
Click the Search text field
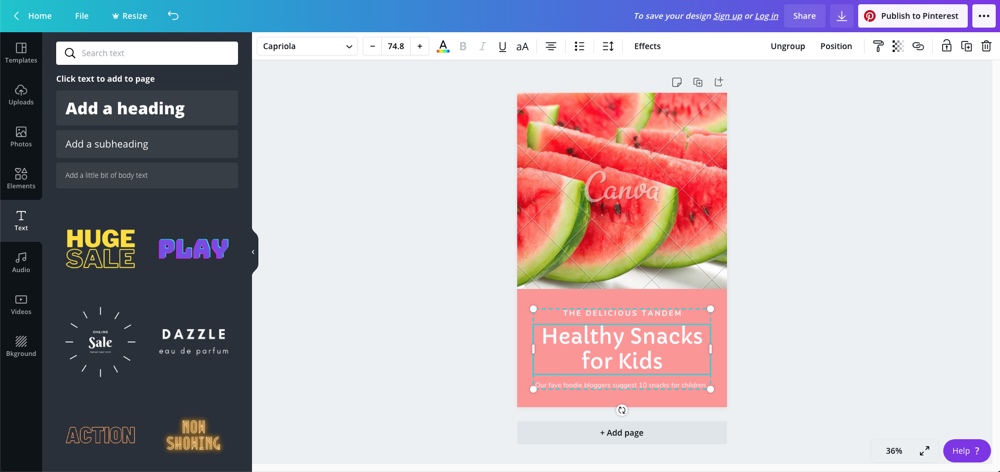(147, 53)
